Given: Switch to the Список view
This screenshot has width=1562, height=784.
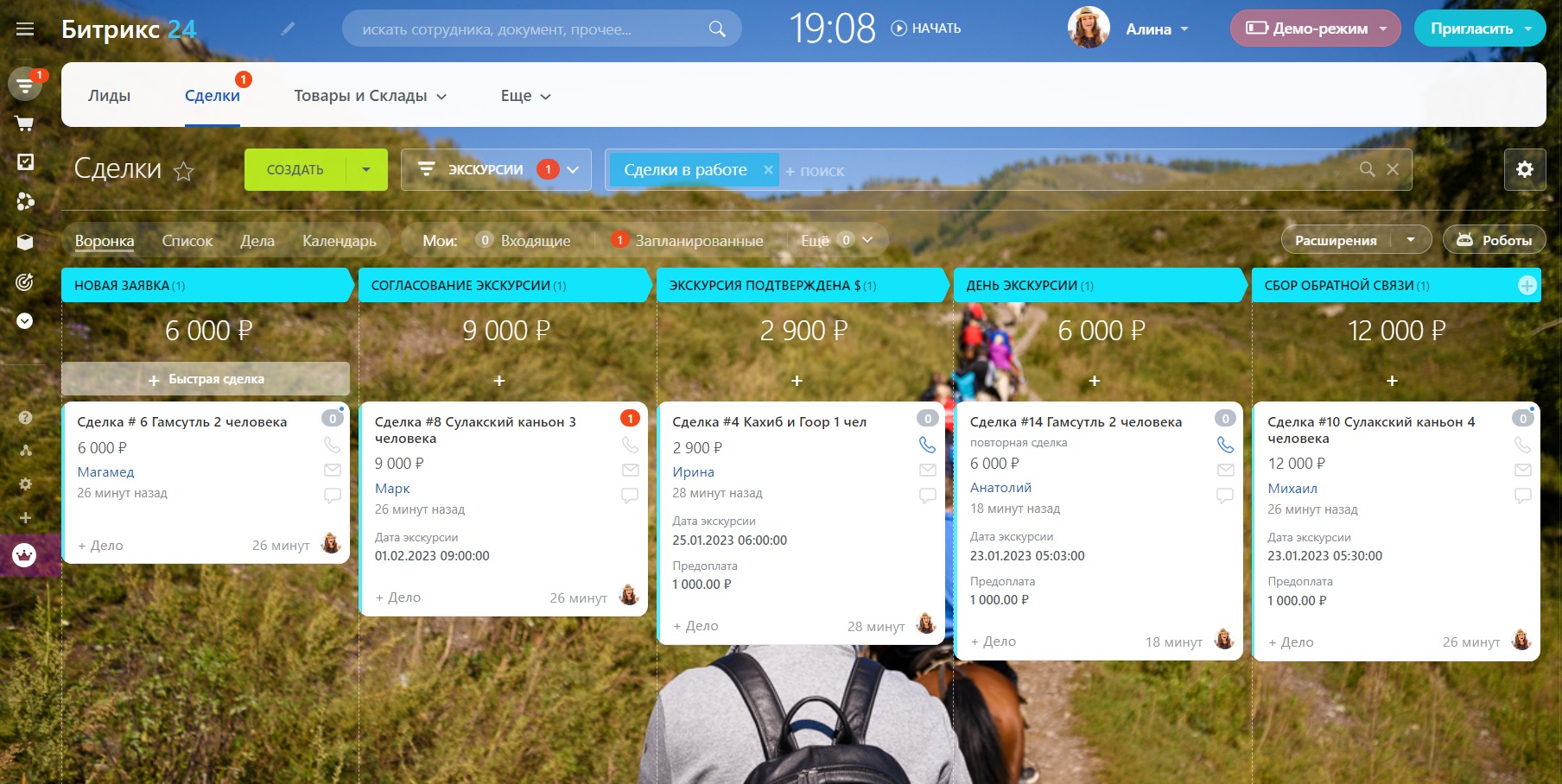Looking at the screenshot, I should [187, 241].
